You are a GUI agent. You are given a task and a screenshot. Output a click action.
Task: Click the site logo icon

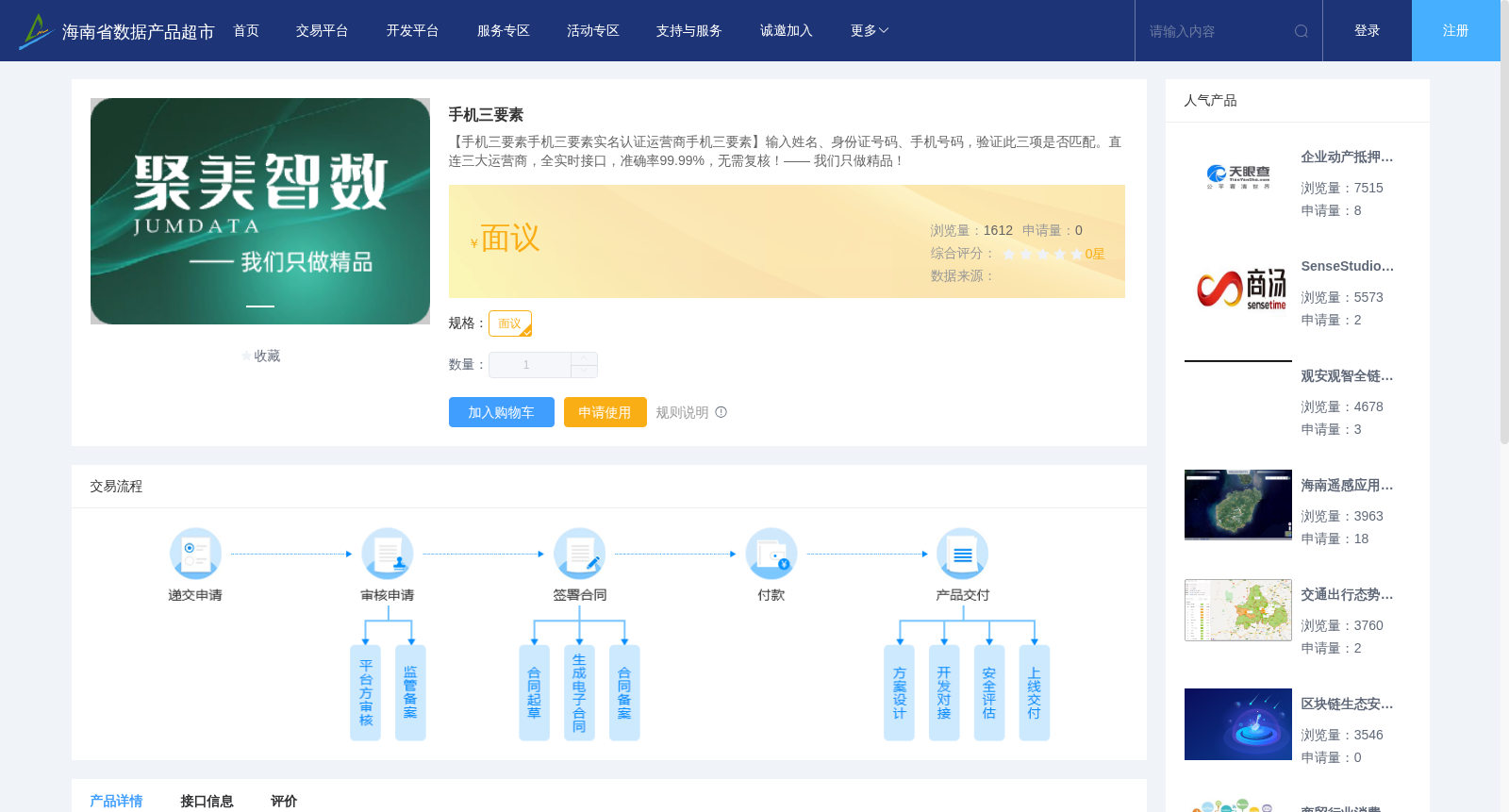pyautogui.click(x=36, y=31)
